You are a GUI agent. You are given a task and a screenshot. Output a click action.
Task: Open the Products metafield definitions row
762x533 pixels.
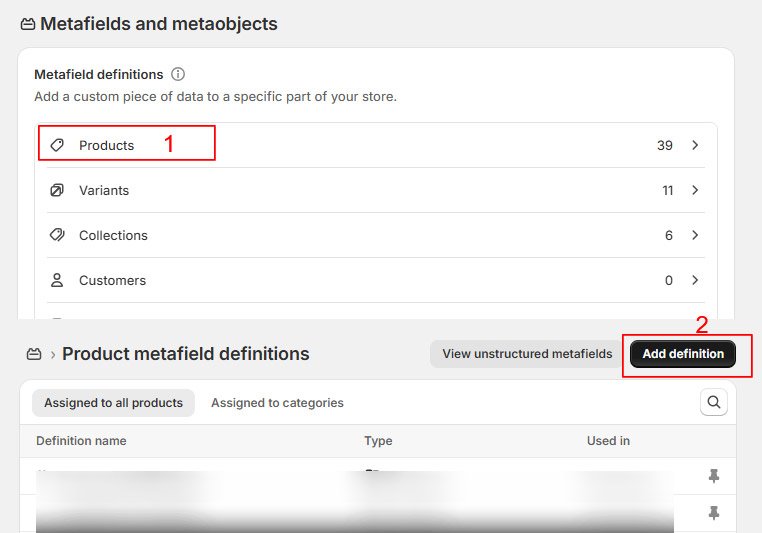[376, 145]
